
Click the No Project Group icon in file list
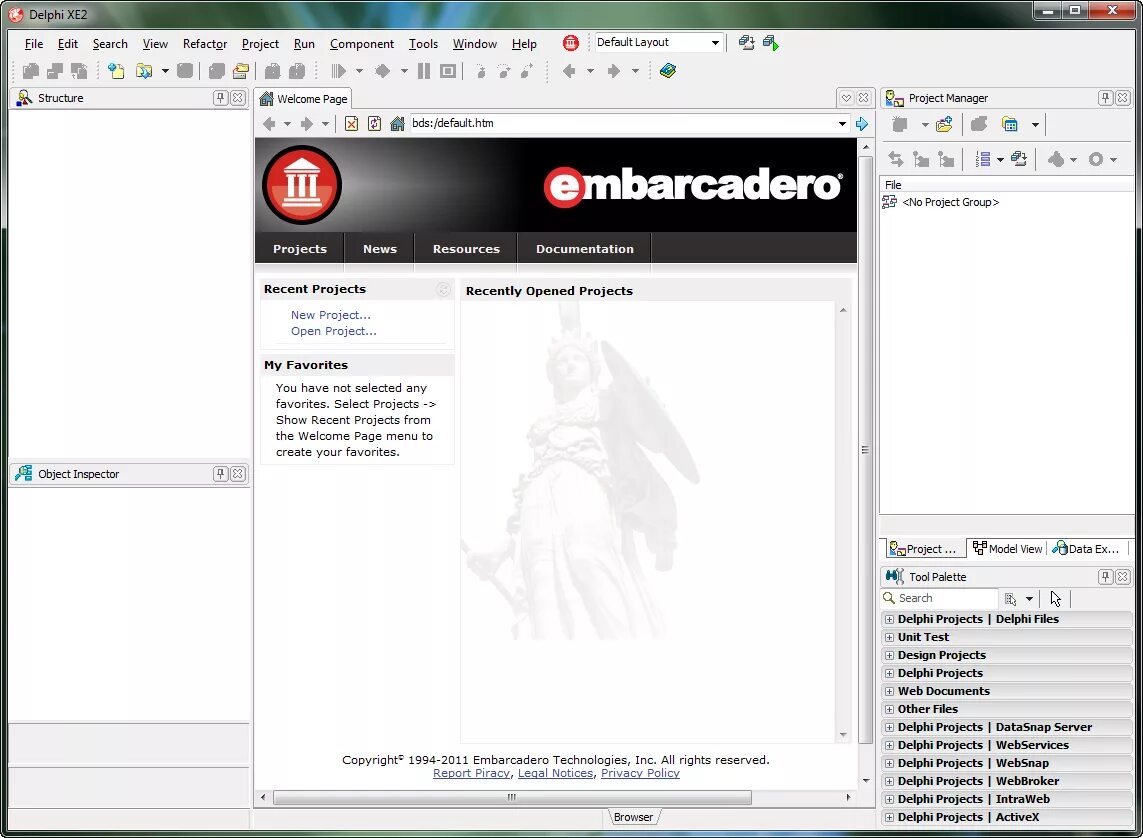[889, 202]
